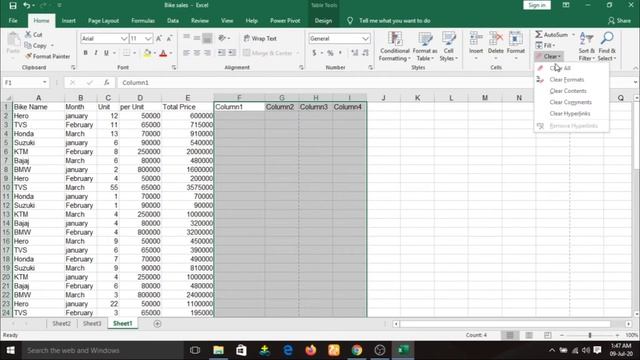Toggle Bold formatting
This screenshot has height=360, width=640.
click(x=85, y=53)
